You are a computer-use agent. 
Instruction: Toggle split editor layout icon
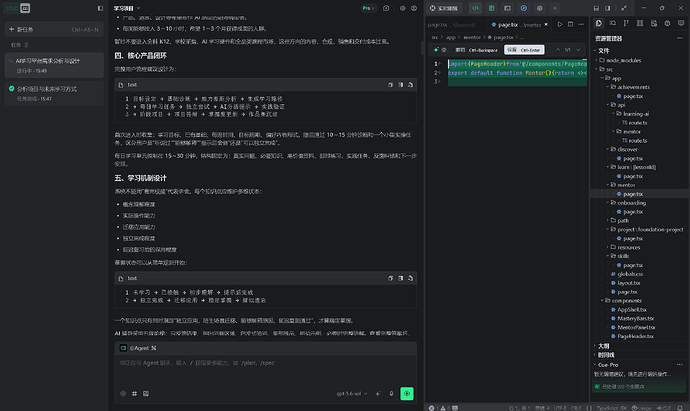click(570, 25)
